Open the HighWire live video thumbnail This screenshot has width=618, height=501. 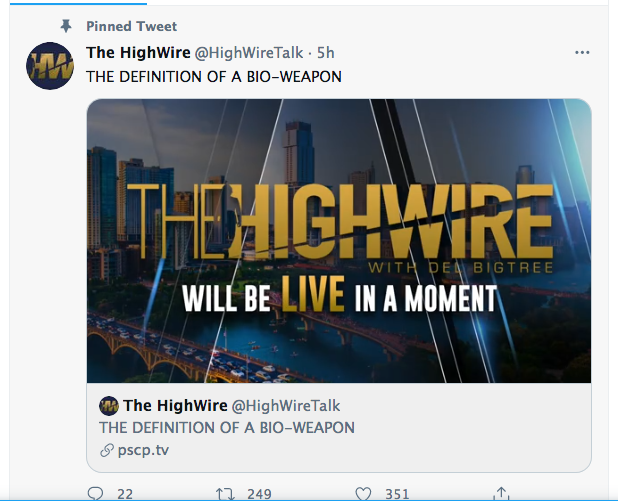pyautogui.click(x=339, y=241)
